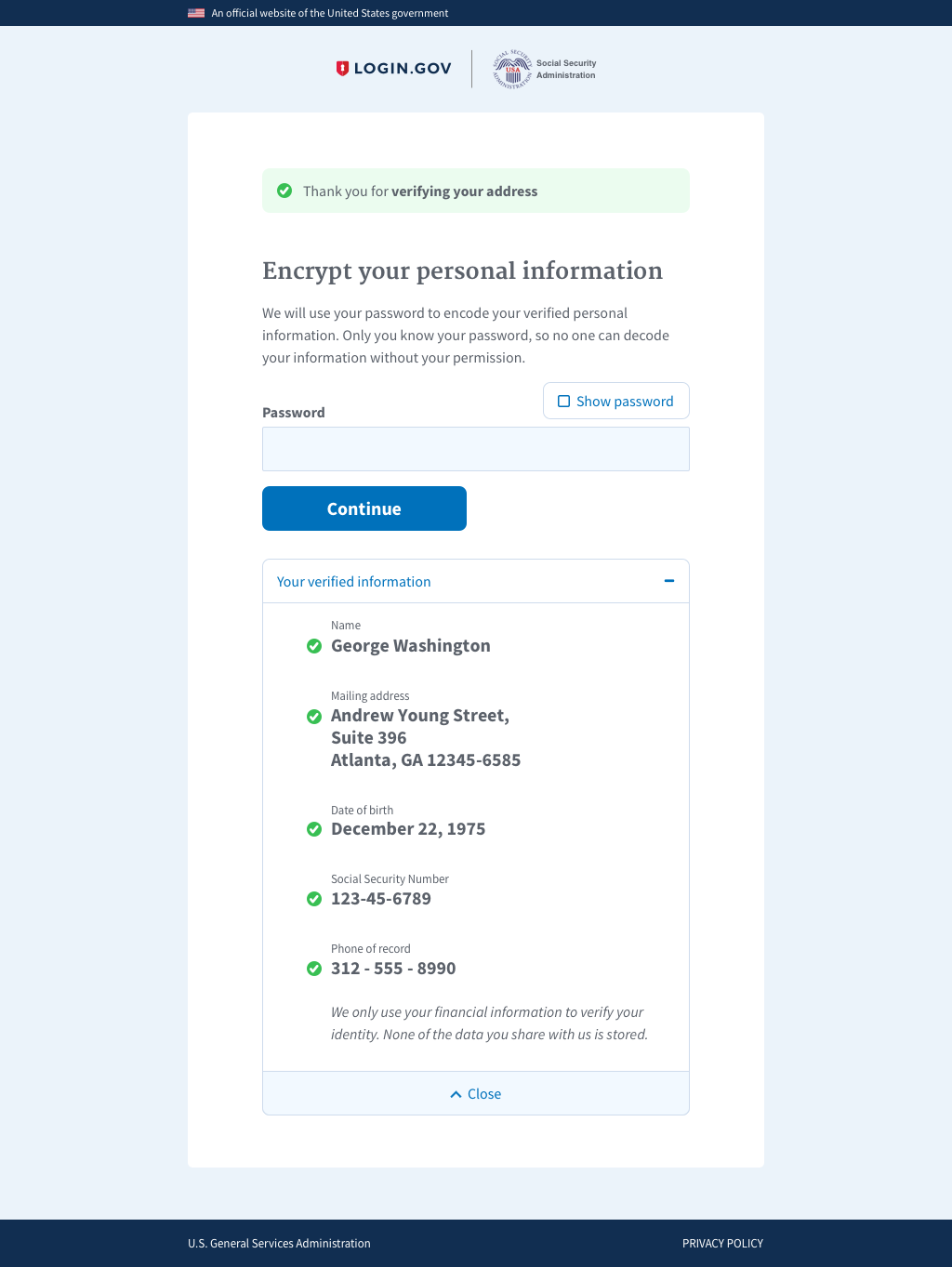
Task: Click the checkmark beside phone of record
Action: click(314, 969)
